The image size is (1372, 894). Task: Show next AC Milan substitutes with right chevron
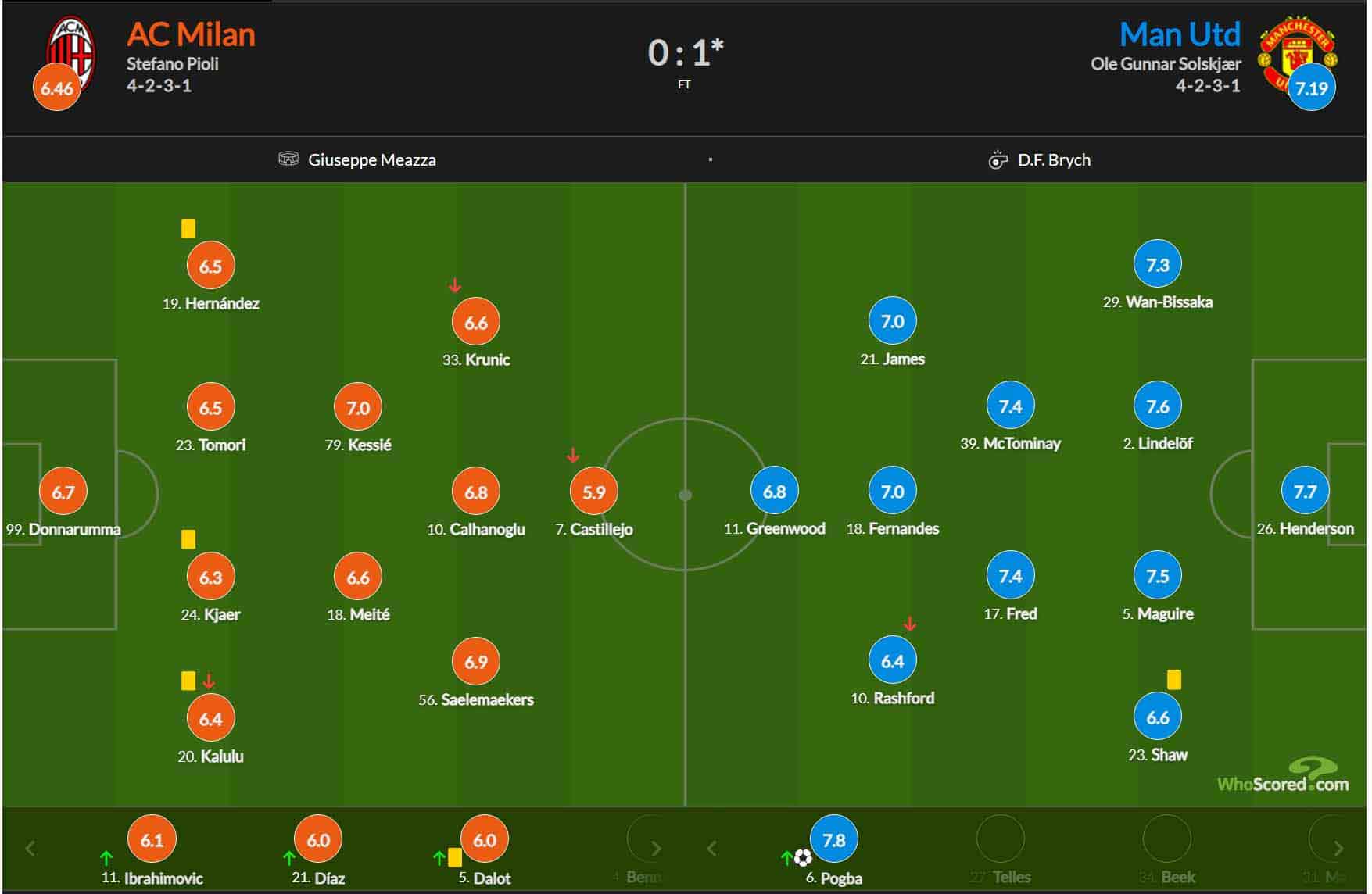click(656, 848)
